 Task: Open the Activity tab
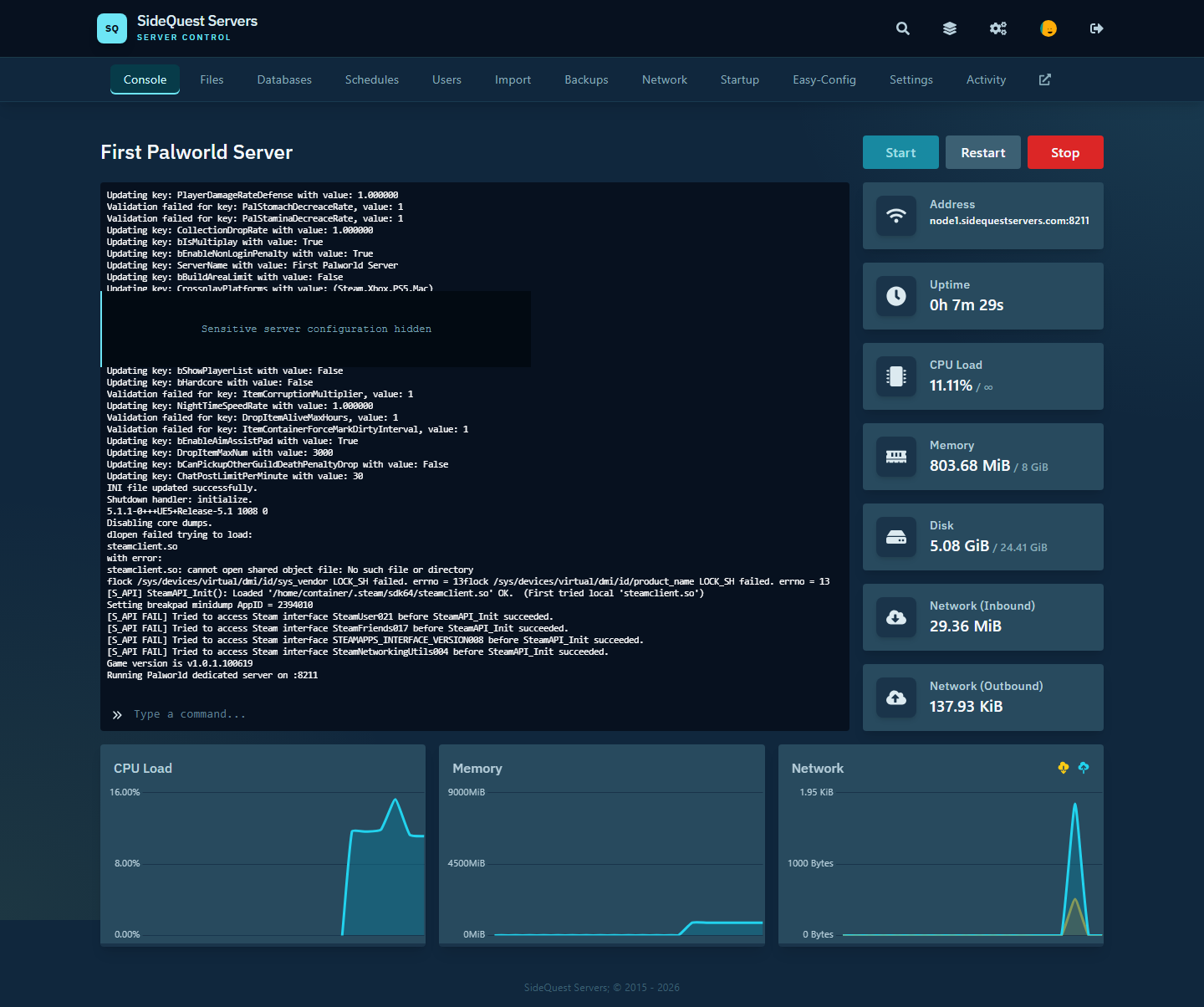click(x=986, y=79)
